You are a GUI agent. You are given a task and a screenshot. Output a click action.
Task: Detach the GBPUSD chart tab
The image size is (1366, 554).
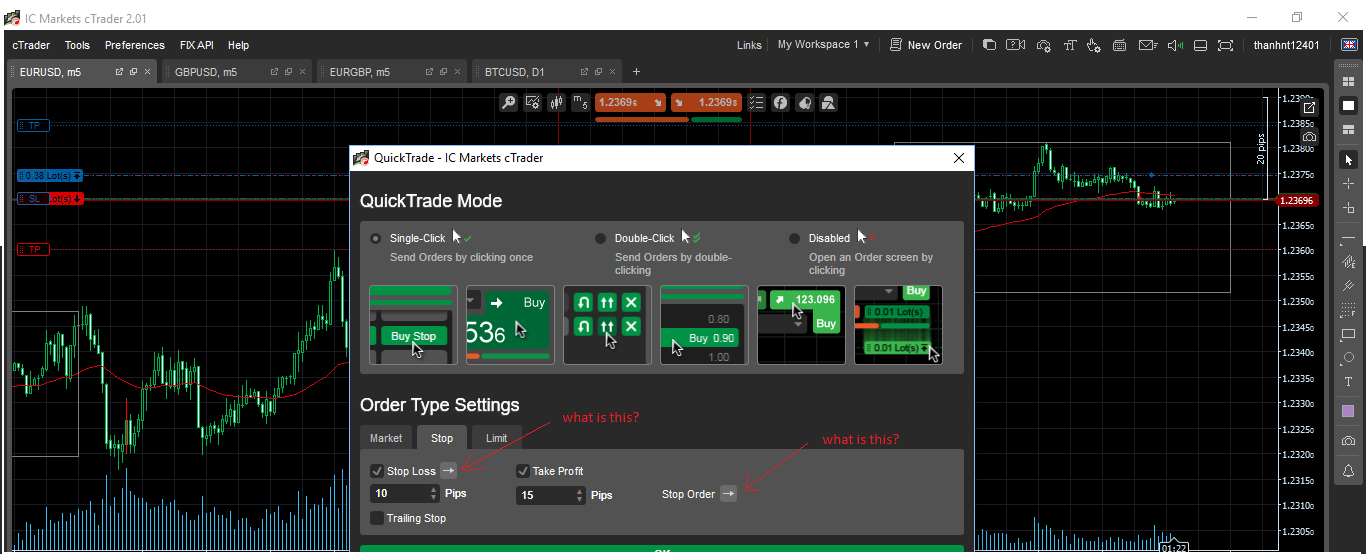[274, 72]
